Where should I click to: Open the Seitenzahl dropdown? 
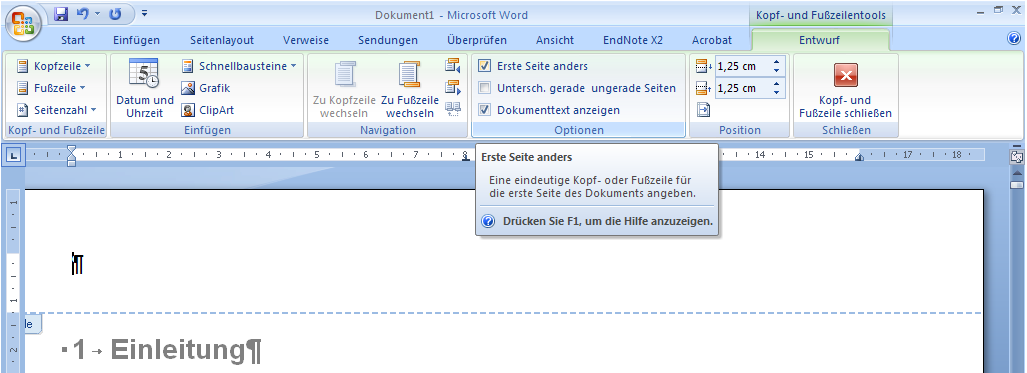tap(56, 110)
